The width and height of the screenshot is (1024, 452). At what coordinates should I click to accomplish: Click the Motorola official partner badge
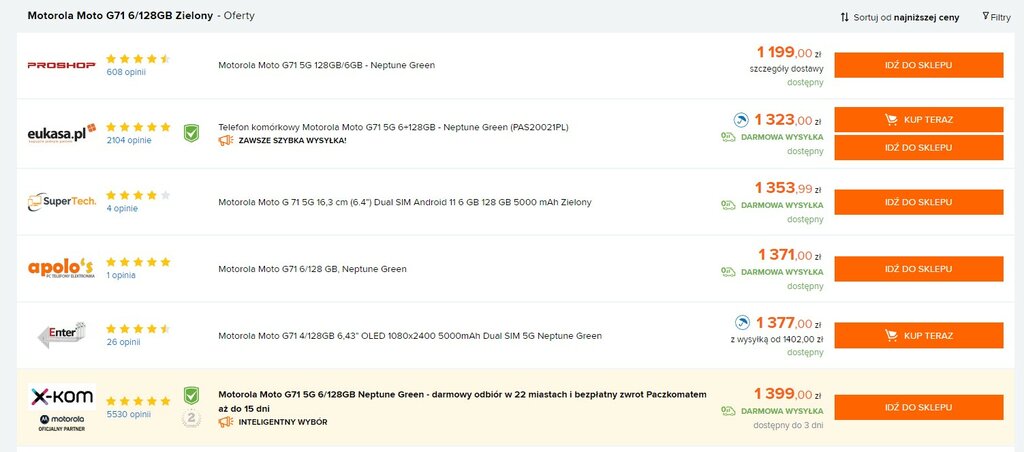tap(61, 423)
